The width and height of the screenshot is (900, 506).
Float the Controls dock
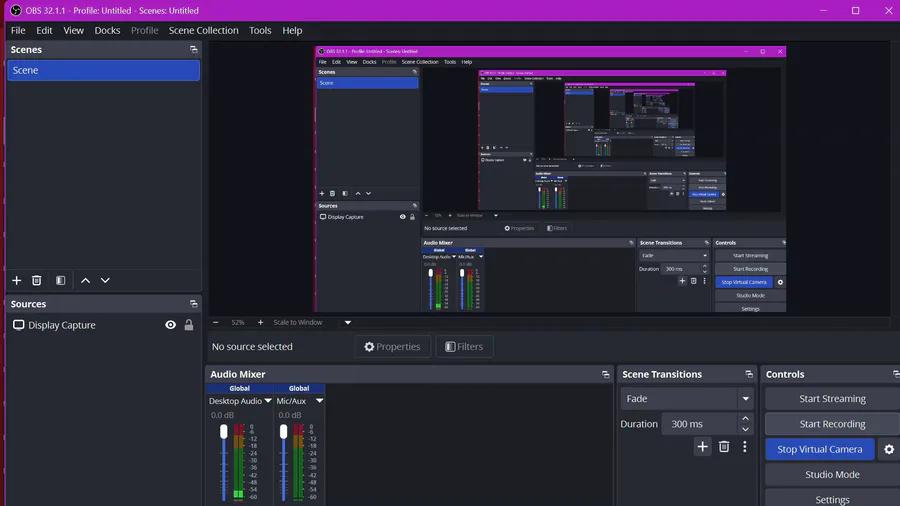coord(896,374)
